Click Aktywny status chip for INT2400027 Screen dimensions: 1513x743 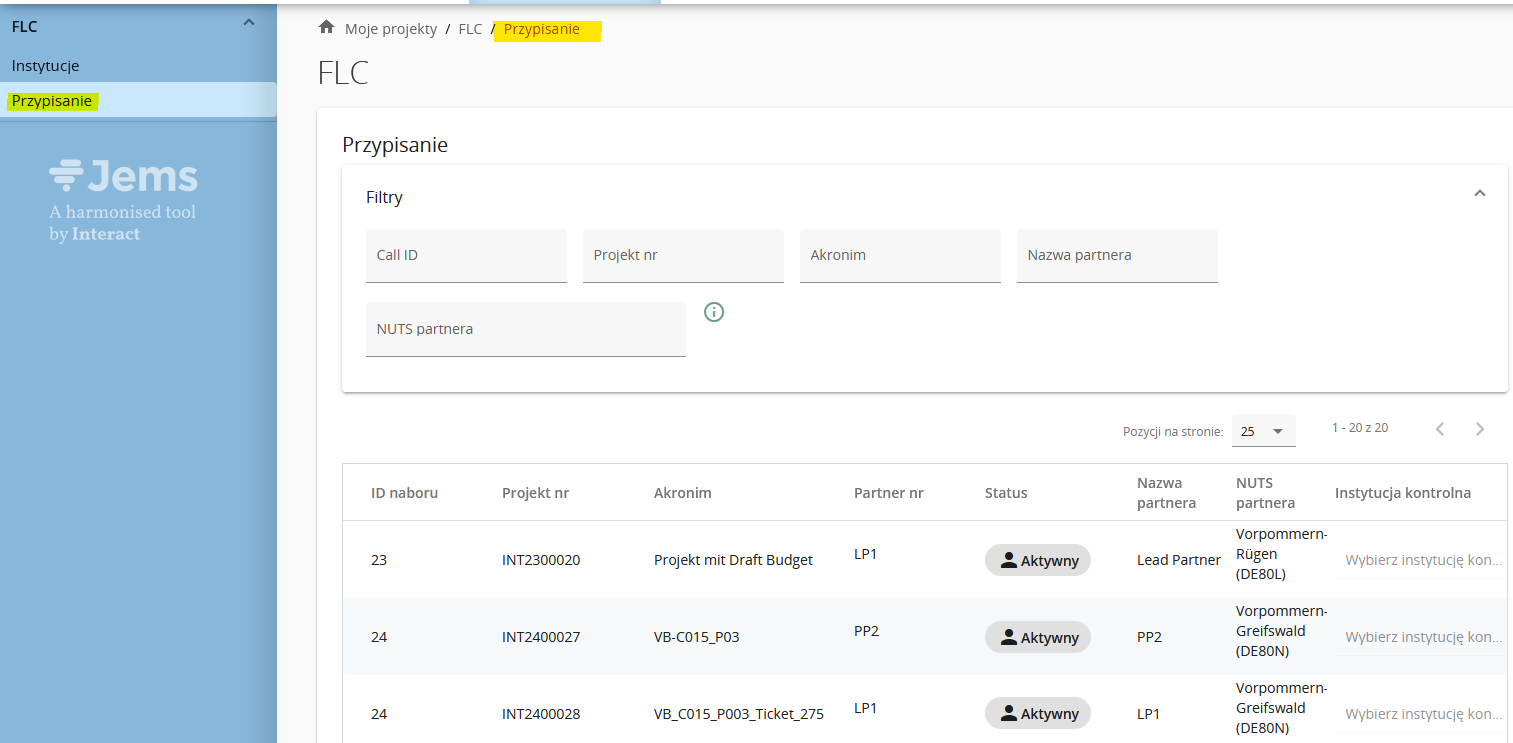1037,637
